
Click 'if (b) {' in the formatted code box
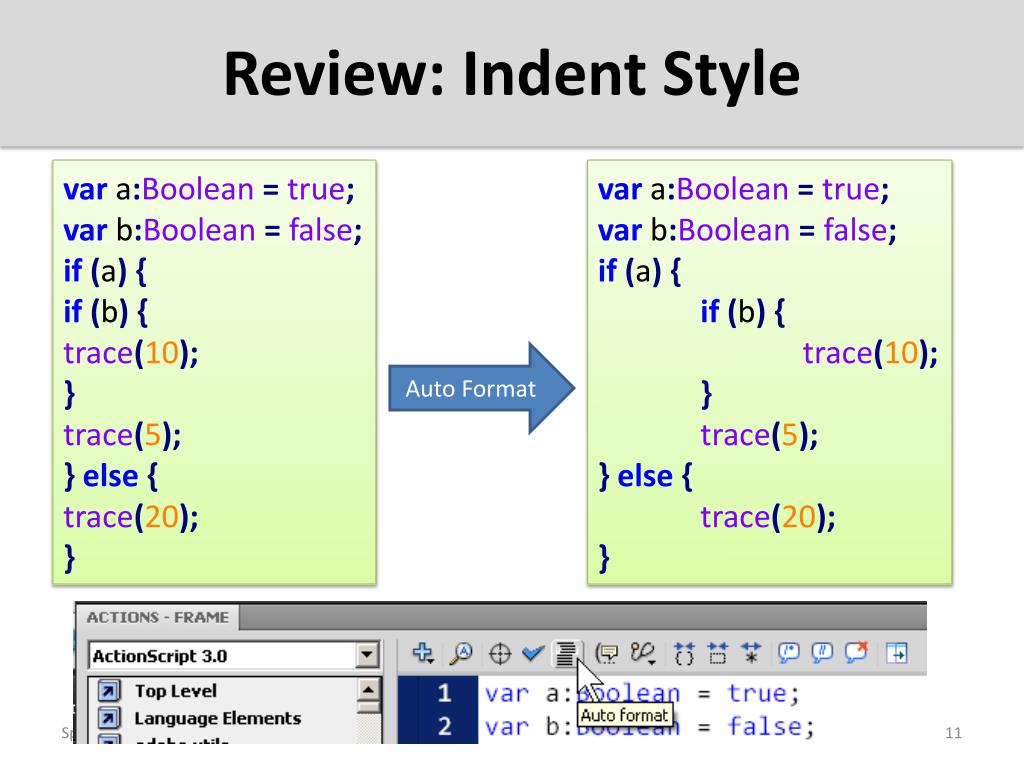[742, 312]
